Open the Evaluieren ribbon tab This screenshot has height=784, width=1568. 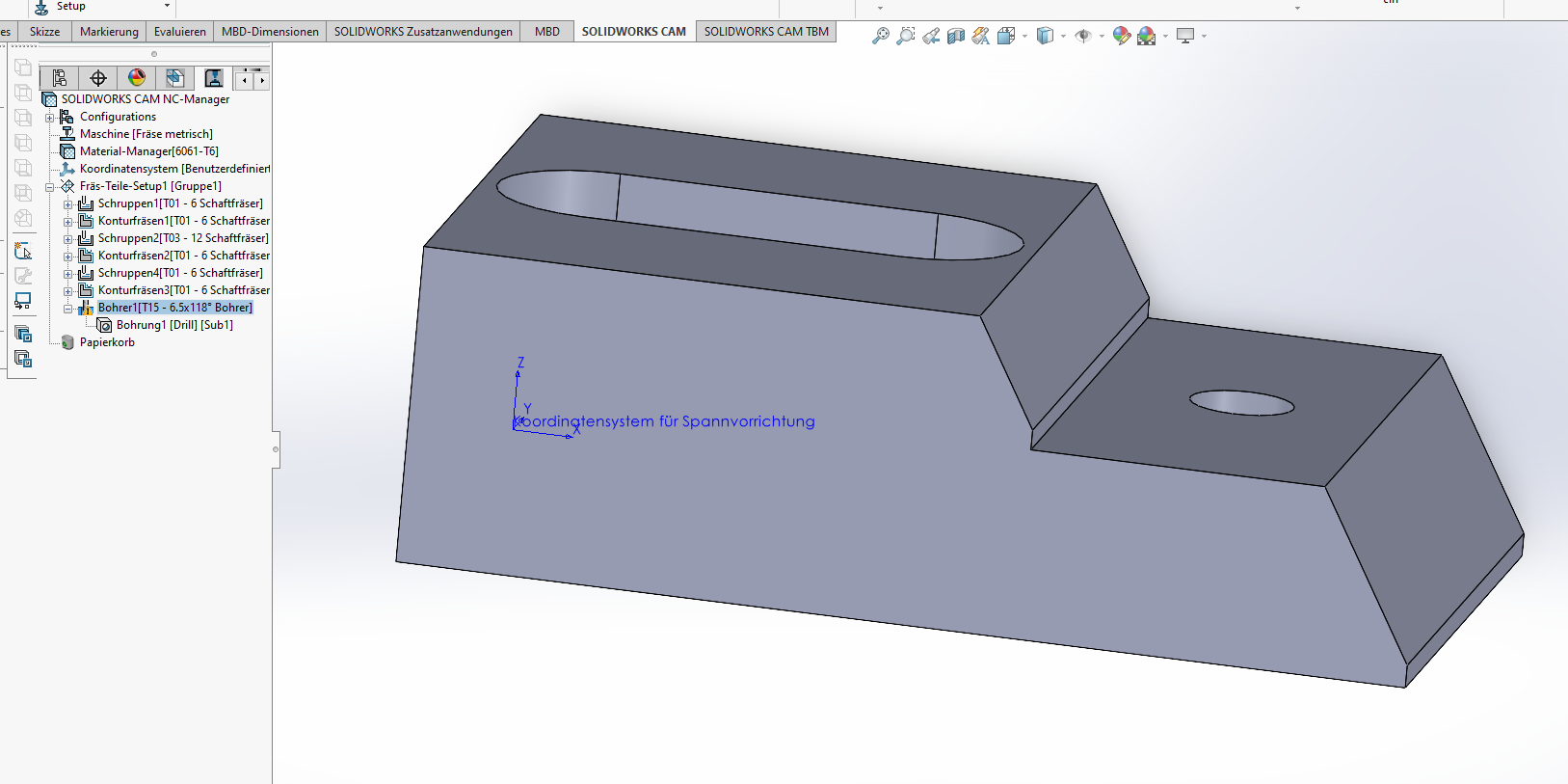click(179, 32)
